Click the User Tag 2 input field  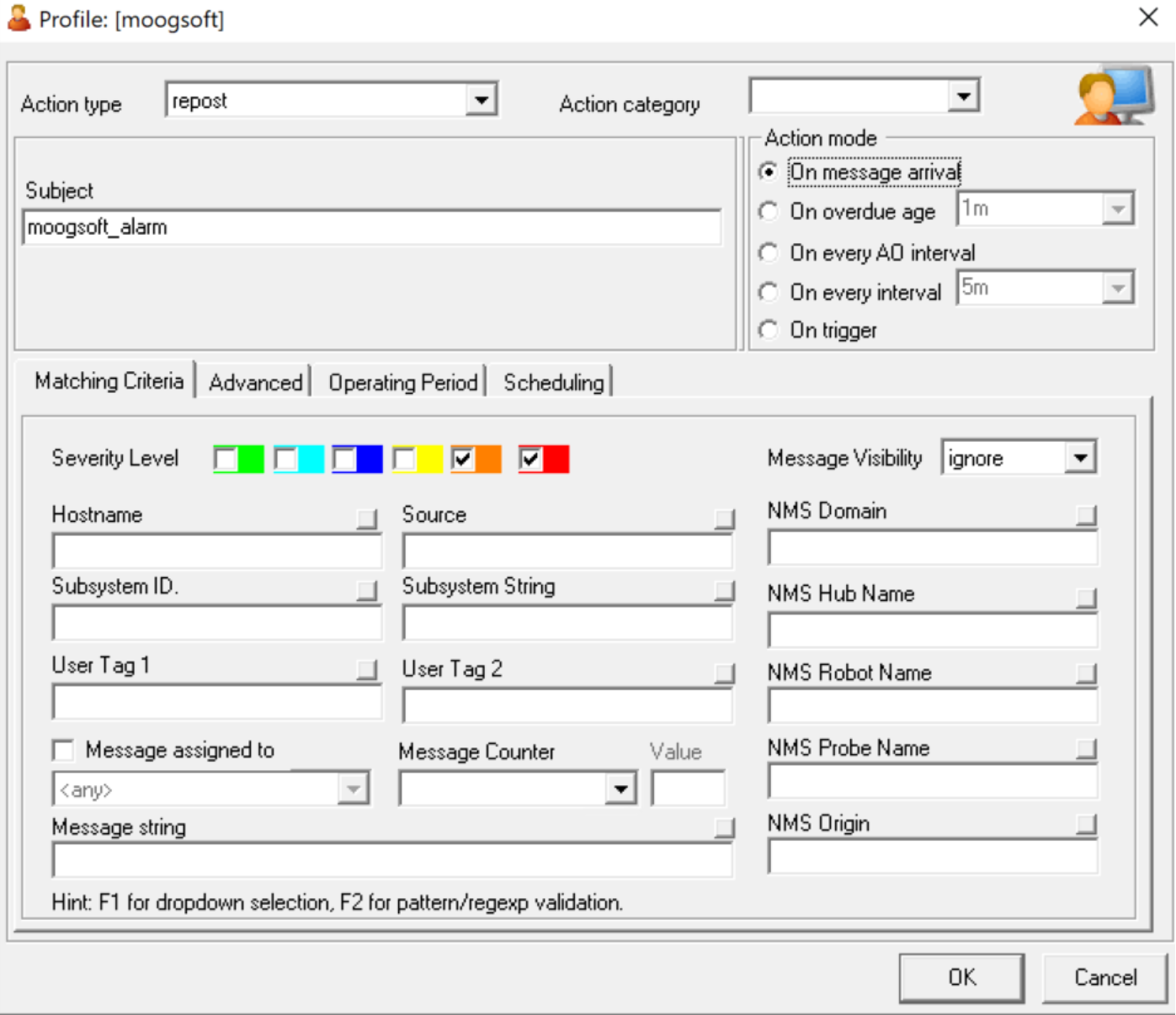tap(567, 705)
